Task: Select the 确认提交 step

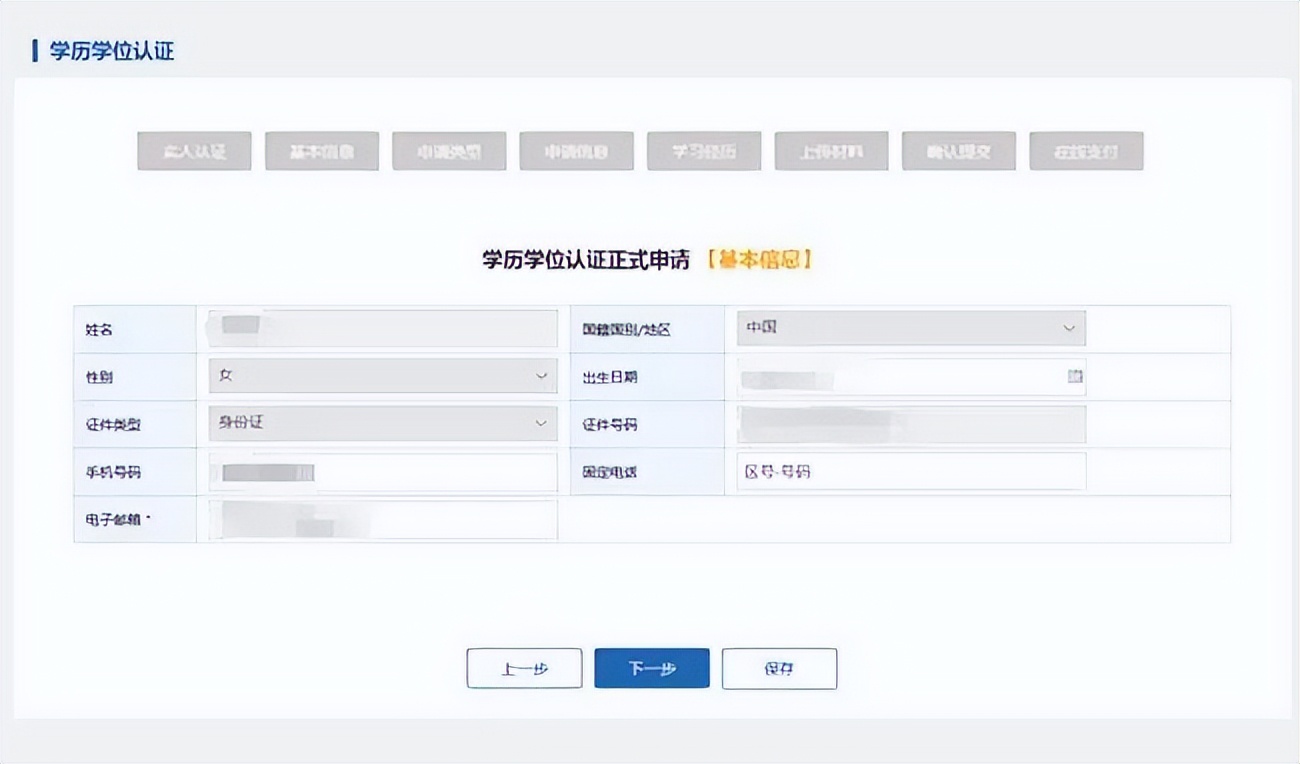Action: [958, 151]
